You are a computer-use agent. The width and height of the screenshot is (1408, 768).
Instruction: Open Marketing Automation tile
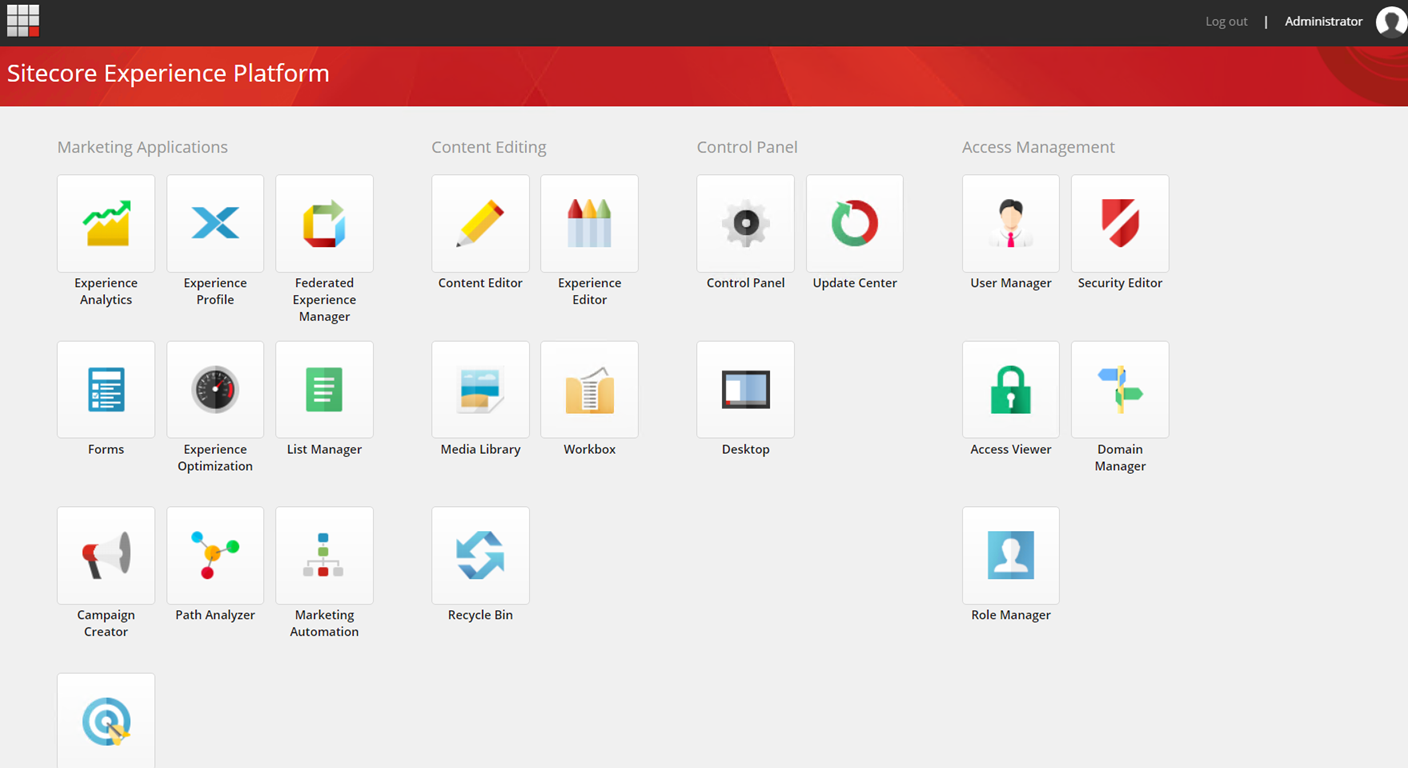(324, 555)
